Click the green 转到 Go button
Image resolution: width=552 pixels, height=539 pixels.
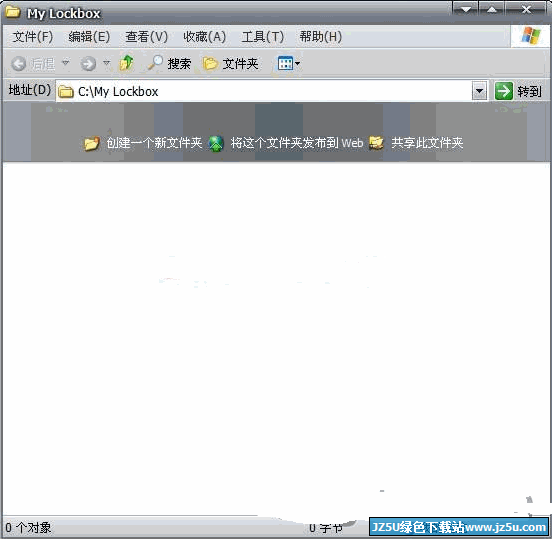coord(518,91)
